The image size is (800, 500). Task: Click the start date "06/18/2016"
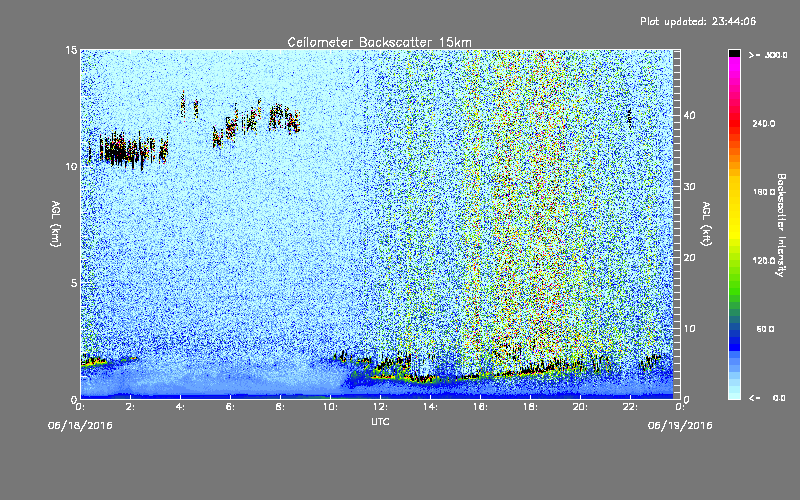pos(80,426)
